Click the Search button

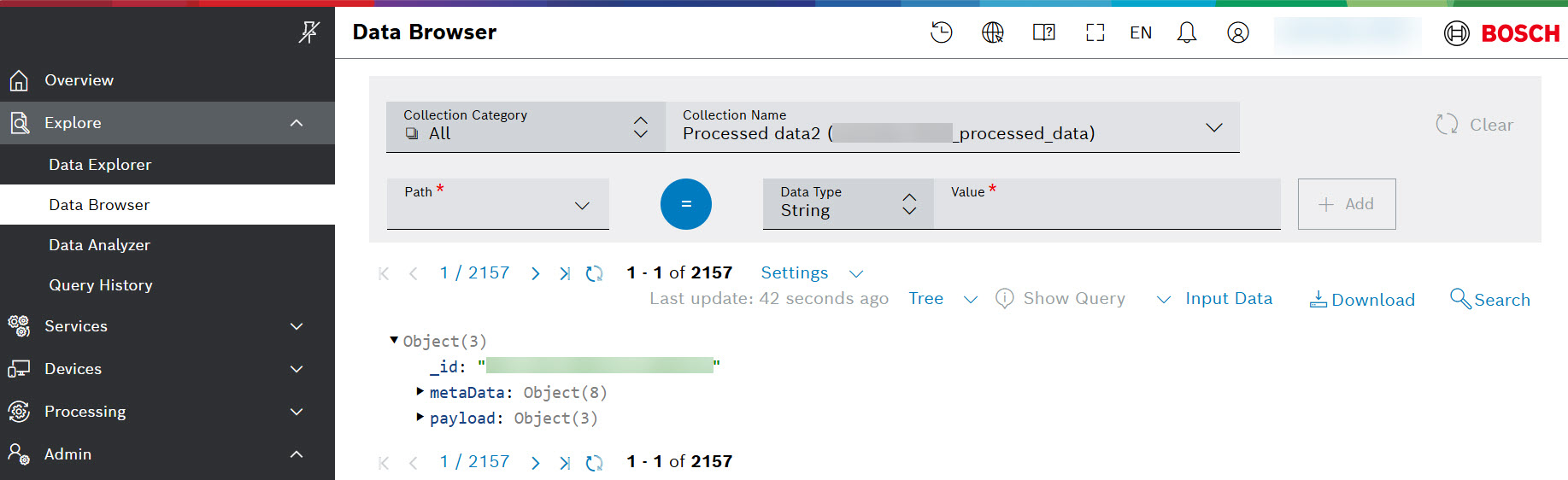click(x=1490, y=300)
